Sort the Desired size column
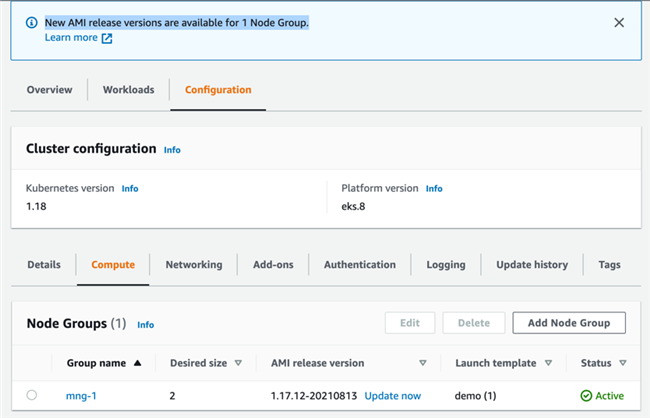Image resolution: width=650 pixels, height=418 pixels. tap(237, 363)
